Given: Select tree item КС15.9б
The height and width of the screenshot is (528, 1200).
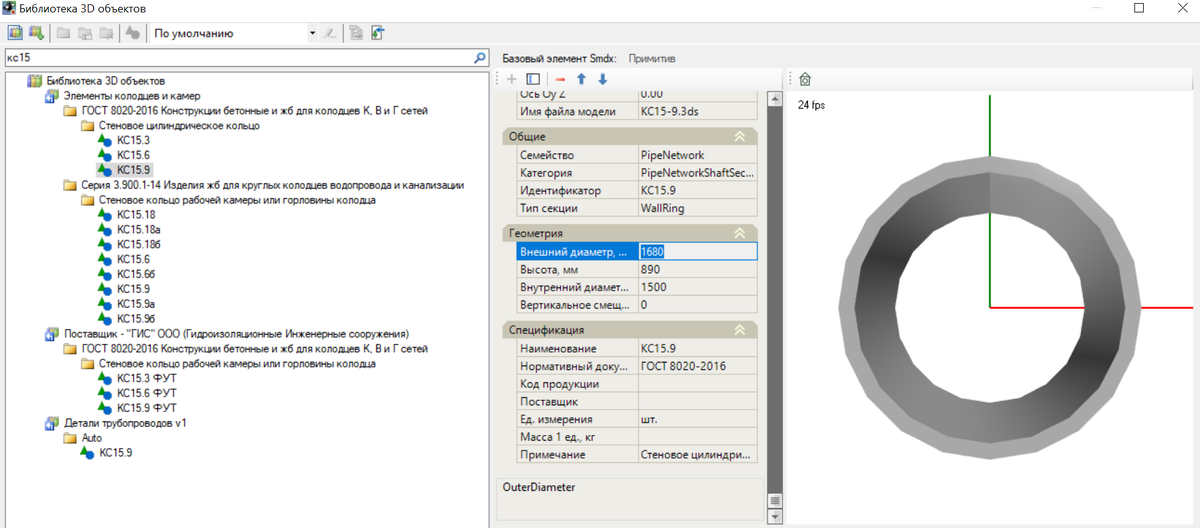Looking at the screenshot, I should [x=136, y=319].
